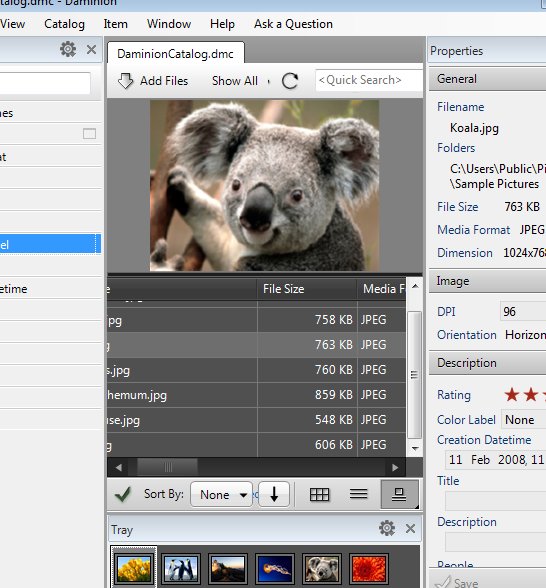Select the penguins thumbnail in Tray
This screenshot has height=588, width=546.
[x=181, y=568]
